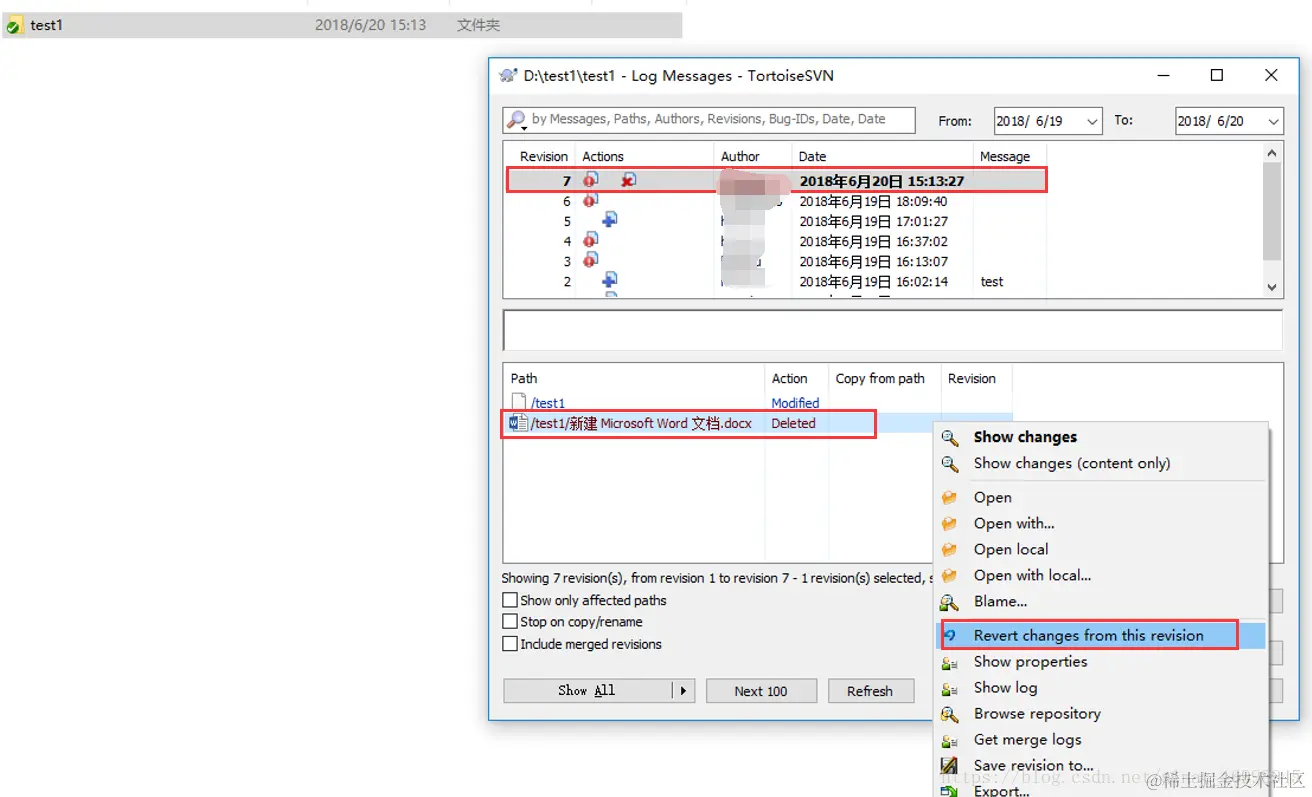Choose Browse repository menu entry
The width and height of the screenshot is (1312, 797).
click(1037, 713)
